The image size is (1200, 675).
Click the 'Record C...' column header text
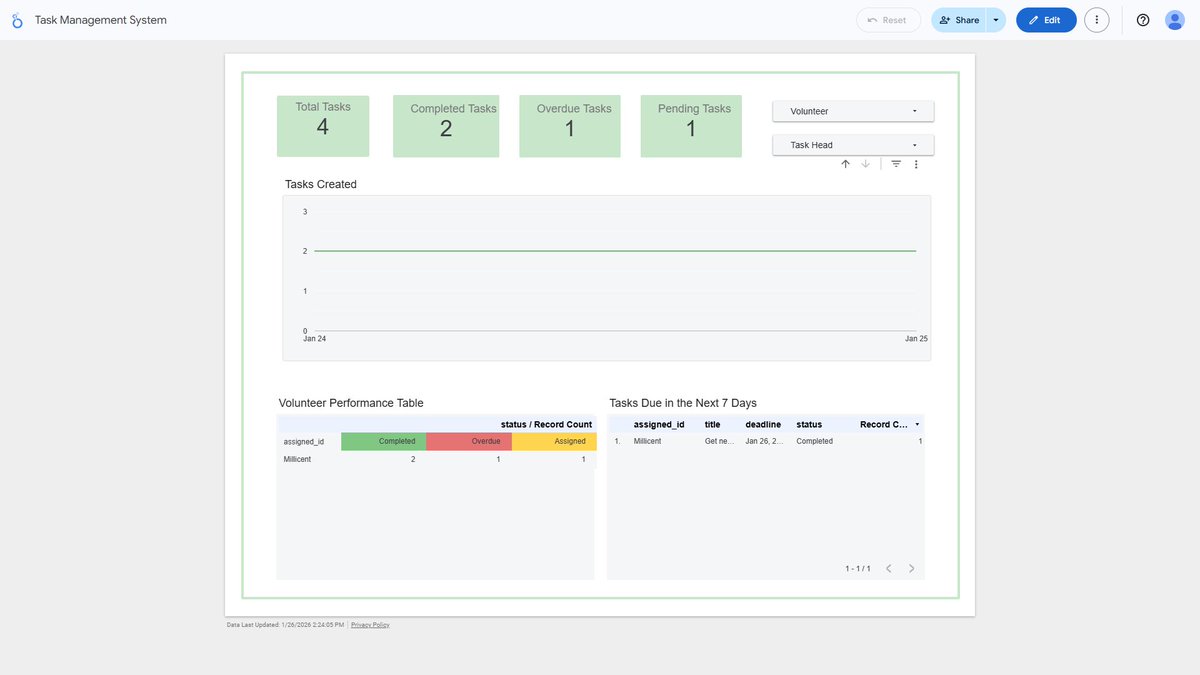pos(884,425)
